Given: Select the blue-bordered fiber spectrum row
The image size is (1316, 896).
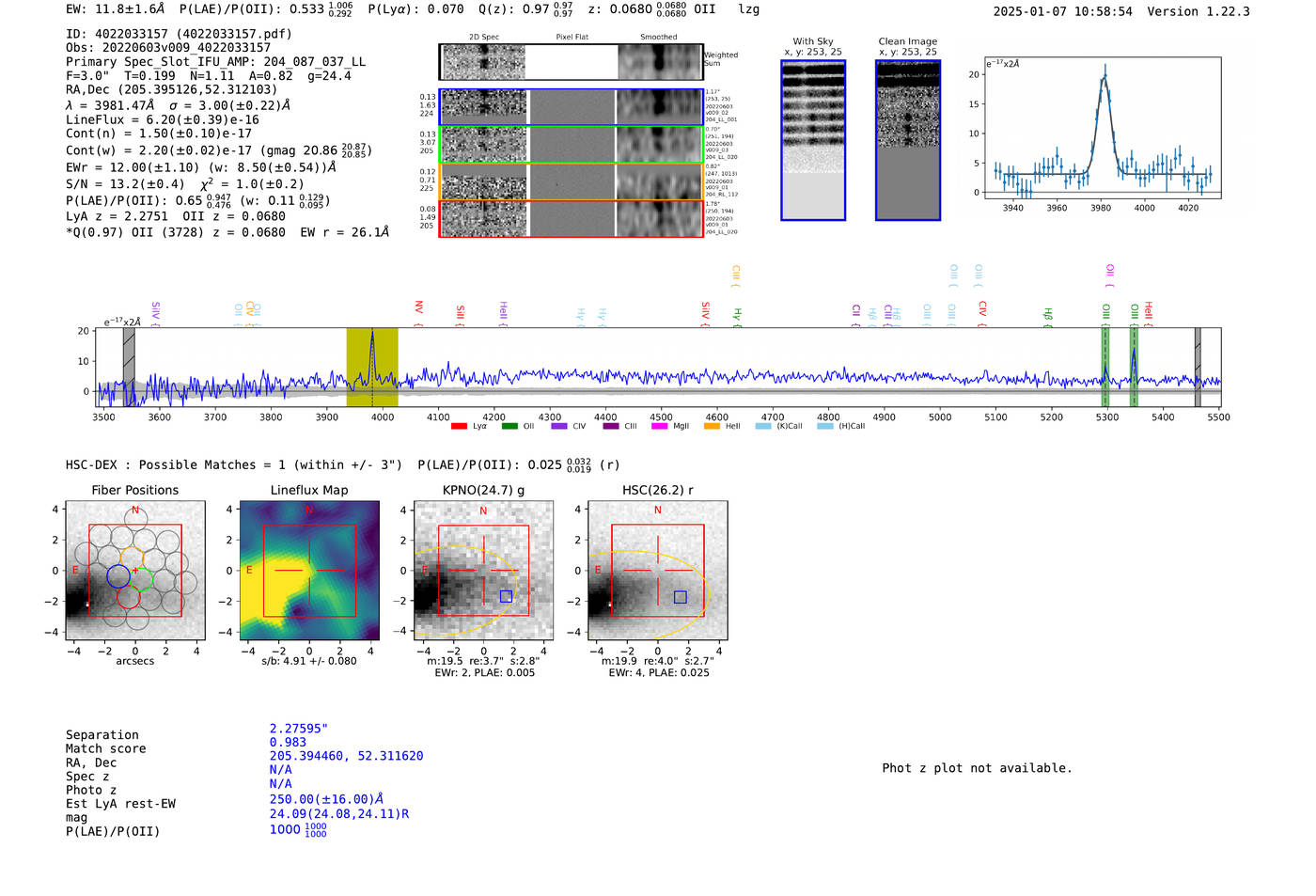Looking at the screenshot, I should pos(571,107).
